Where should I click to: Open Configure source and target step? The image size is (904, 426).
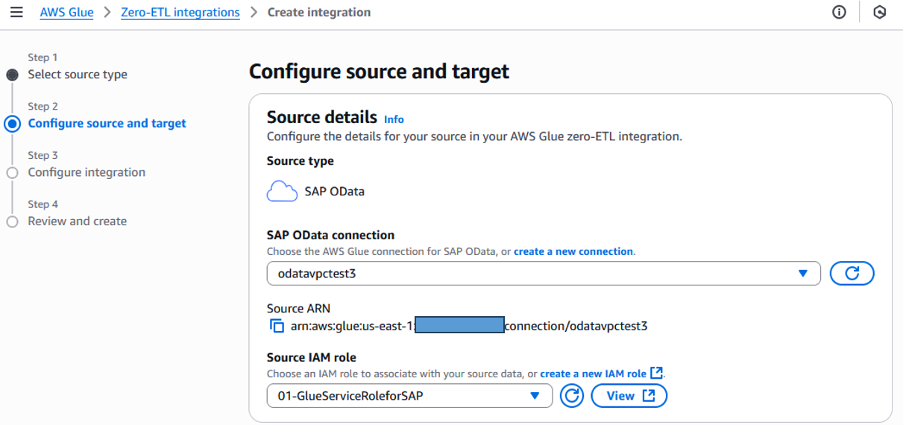(106, 124)
